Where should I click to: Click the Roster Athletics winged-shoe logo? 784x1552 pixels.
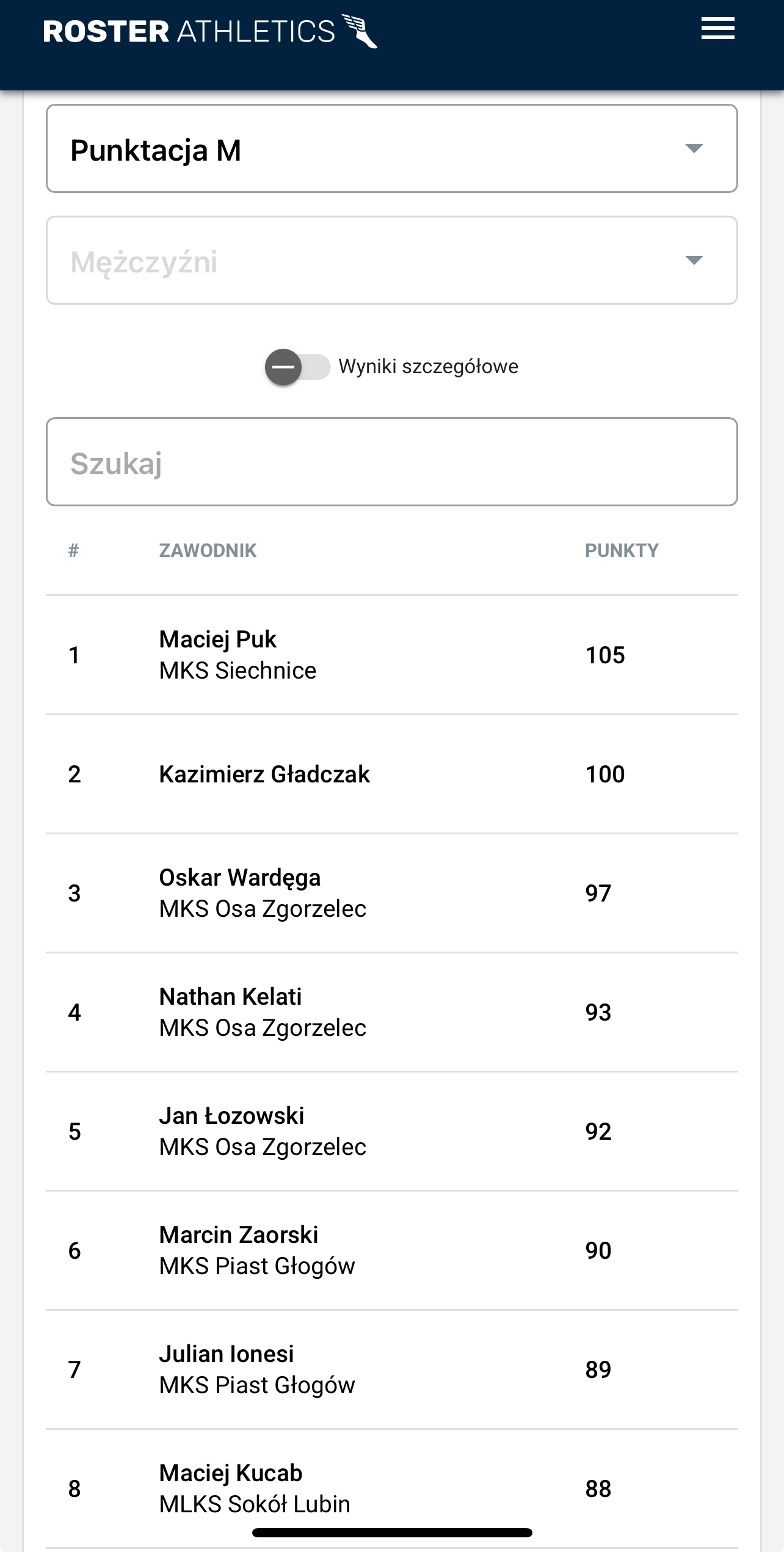pos(360,31)
